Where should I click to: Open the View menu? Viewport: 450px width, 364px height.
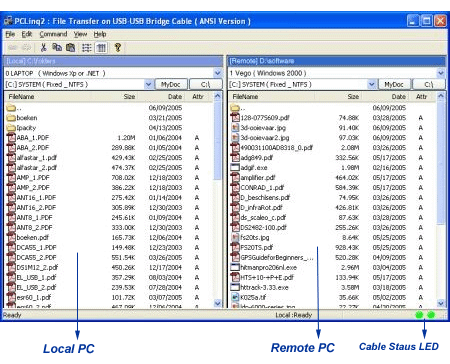click(x=80, y=34)
